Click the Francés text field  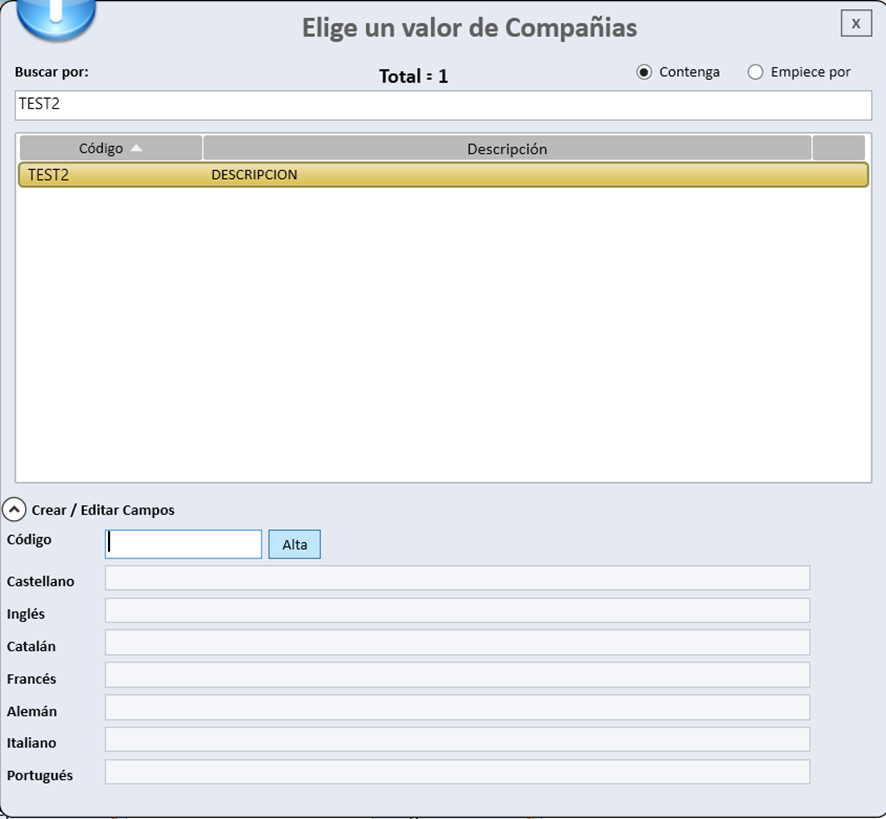pyautogui.click(x=457, y=675)
